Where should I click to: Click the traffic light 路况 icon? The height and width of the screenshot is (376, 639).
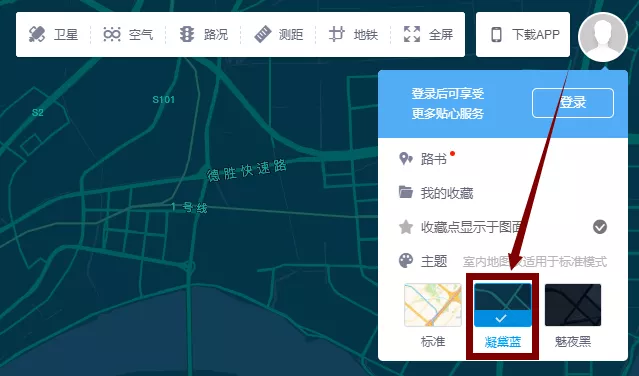[x=187, y=34]
